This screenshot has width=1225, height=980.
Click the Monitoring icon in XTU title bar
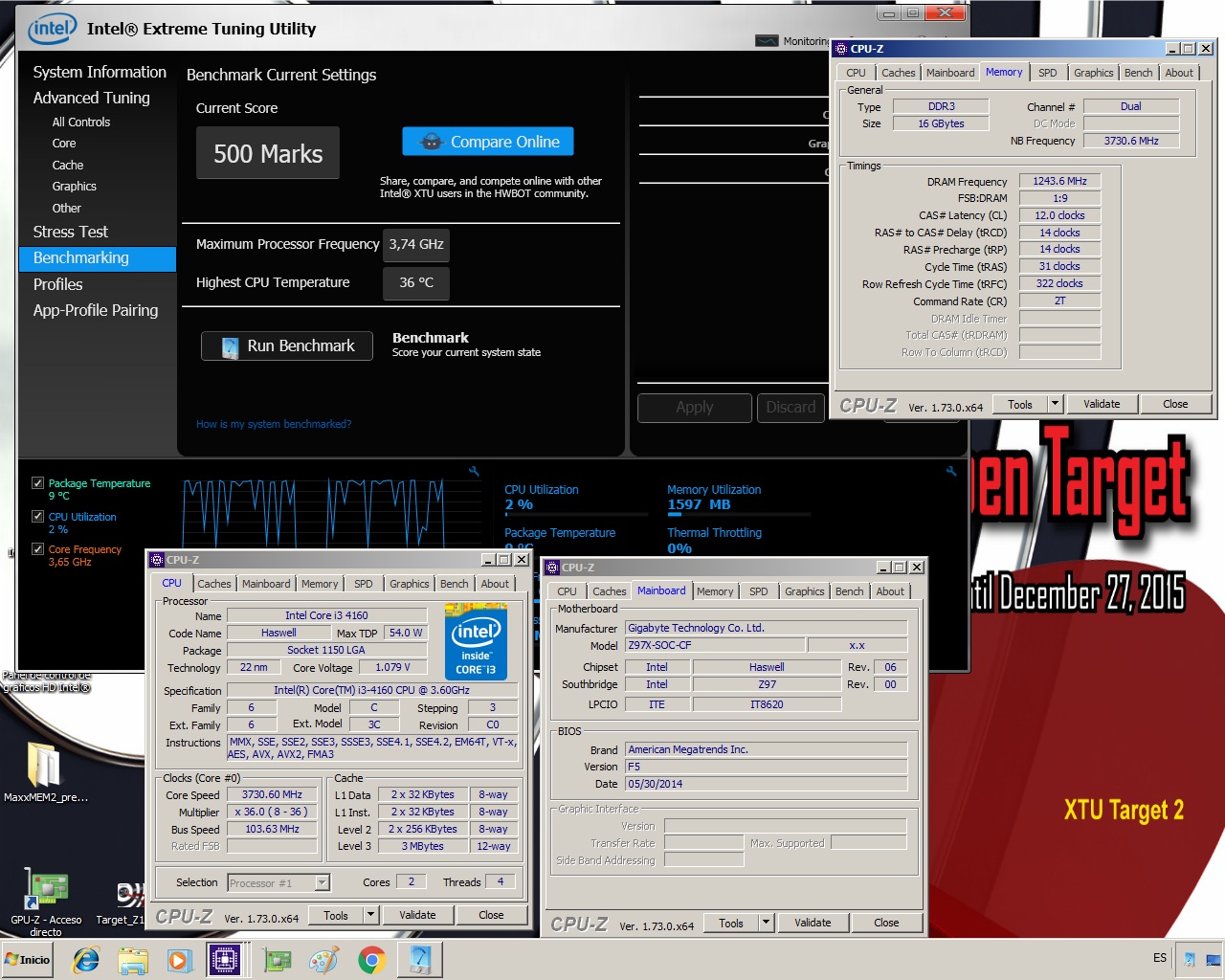(x=767, y=41)
